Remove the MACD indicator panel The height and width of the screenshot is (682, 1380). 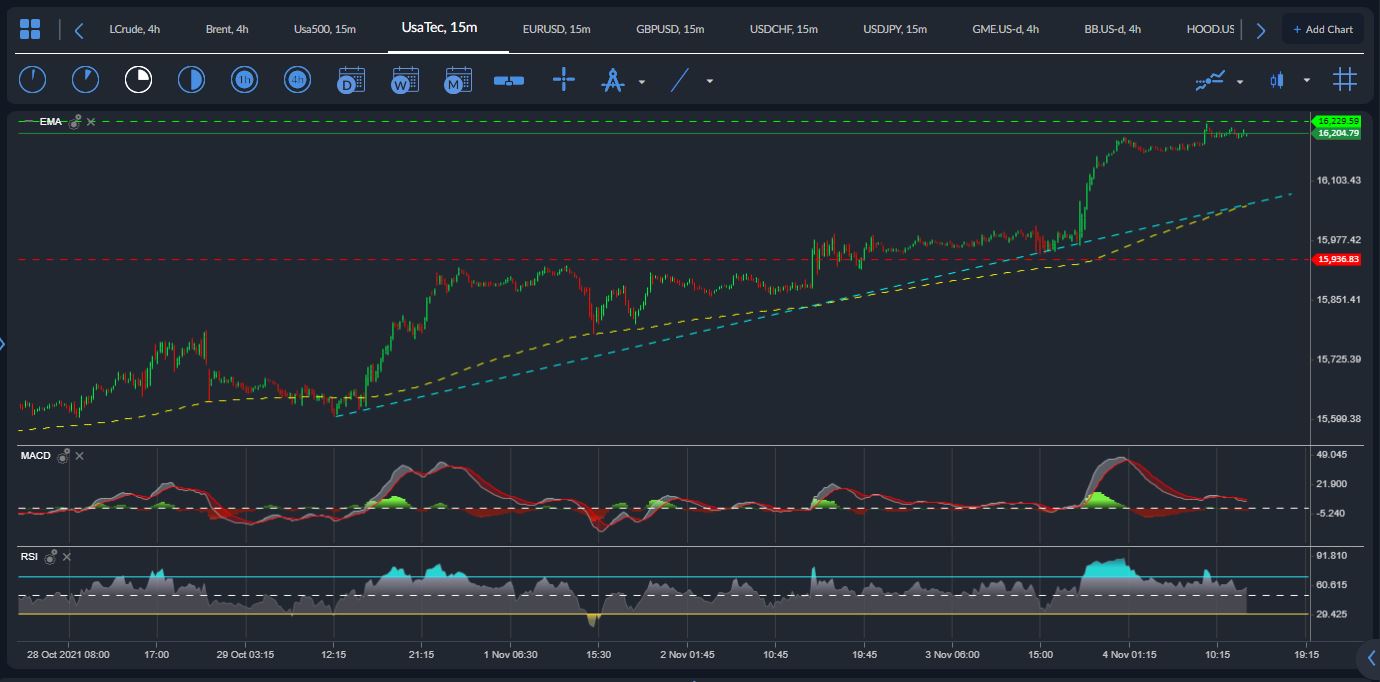coord(80,456)
